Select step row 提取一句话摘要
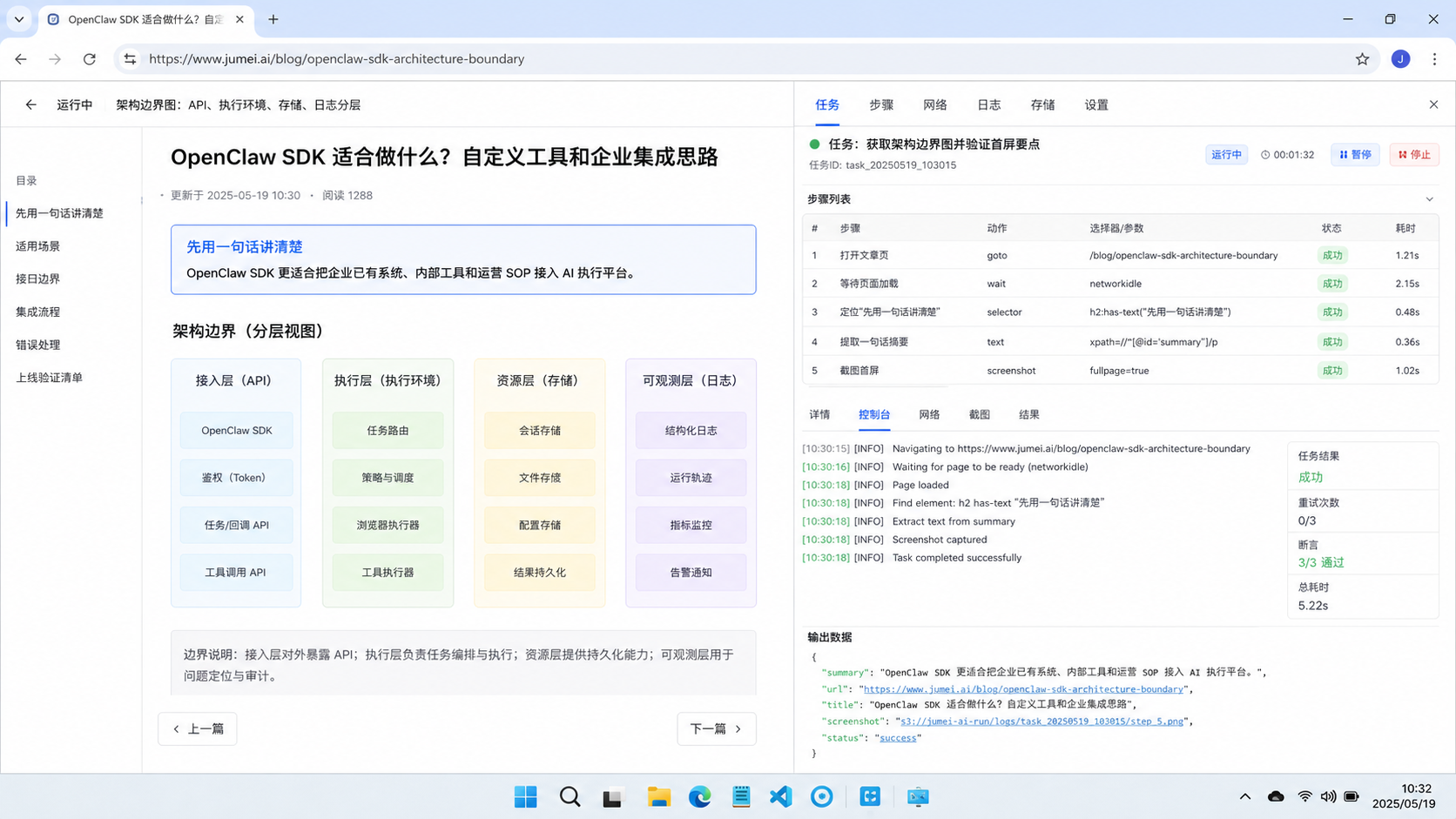This screenshot has height=819, width=1456. 1120,342
